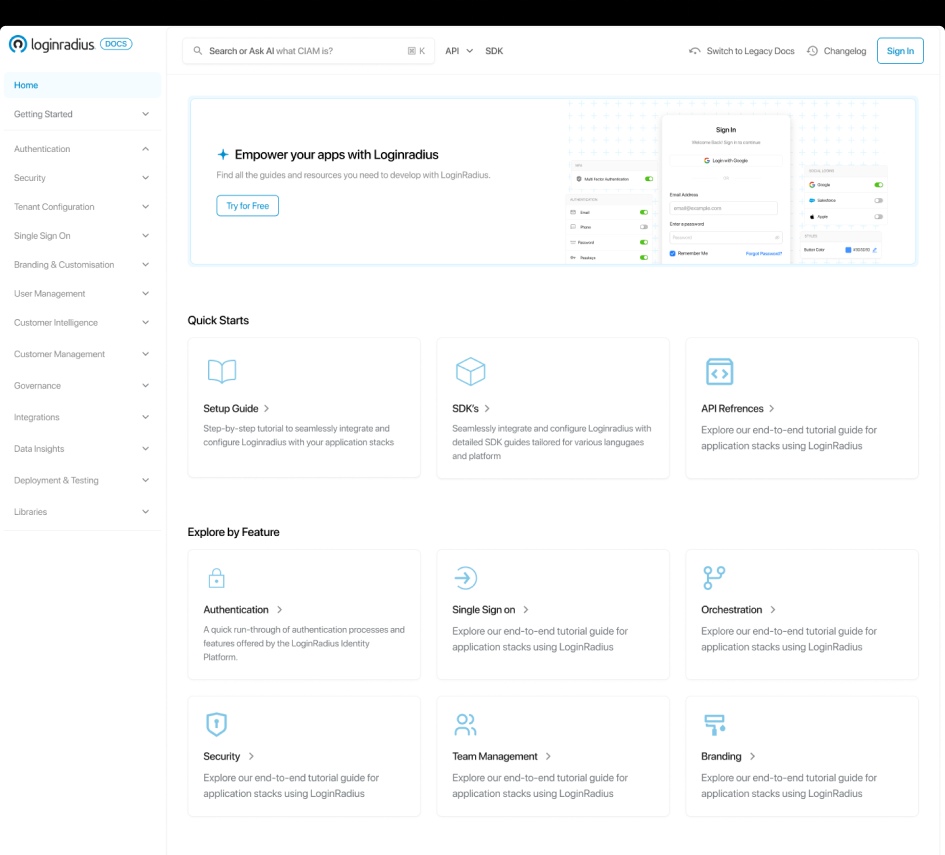
Task: Toggle the Salesforce social login switch
Action: [x=879, y=201]
